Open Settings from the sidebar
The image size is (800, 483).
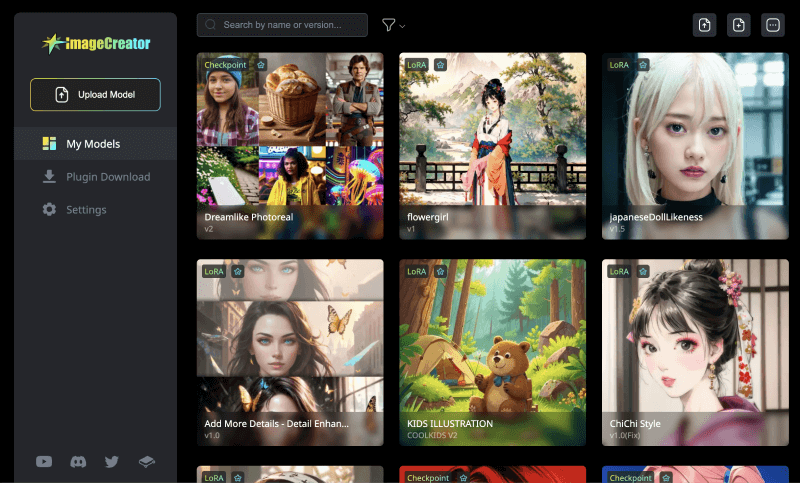click(86, 210)
